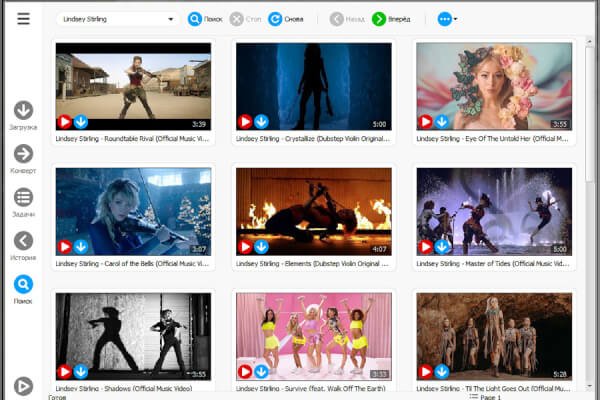Download the Survive video
Screen dimensions: 600x400
click(x=261, y=372)
